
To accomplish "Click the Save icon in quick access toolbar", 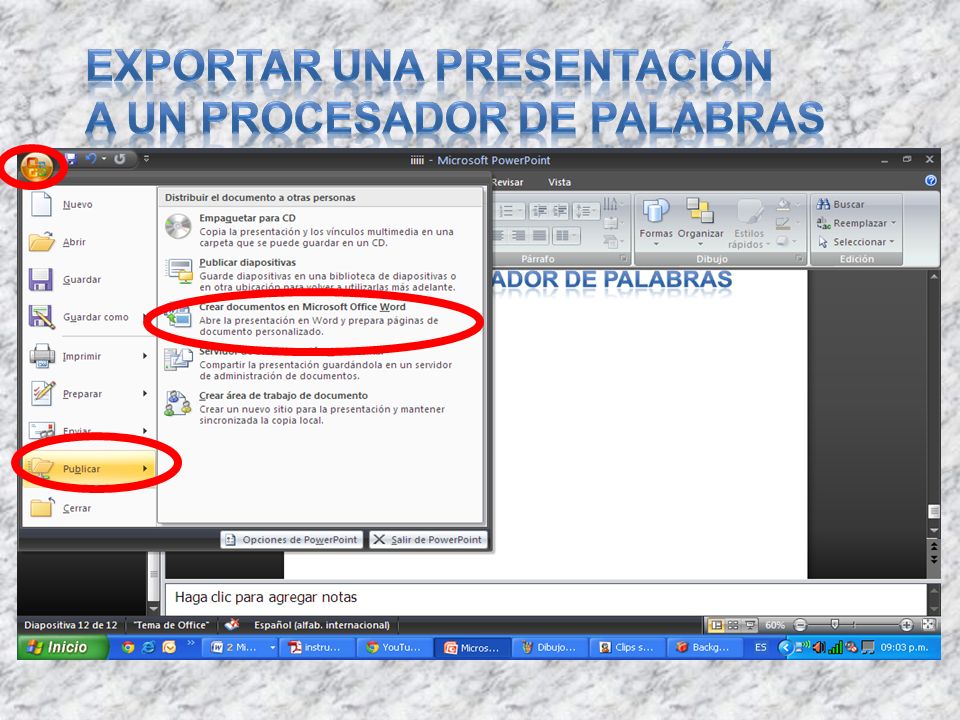I will point(71,159).
